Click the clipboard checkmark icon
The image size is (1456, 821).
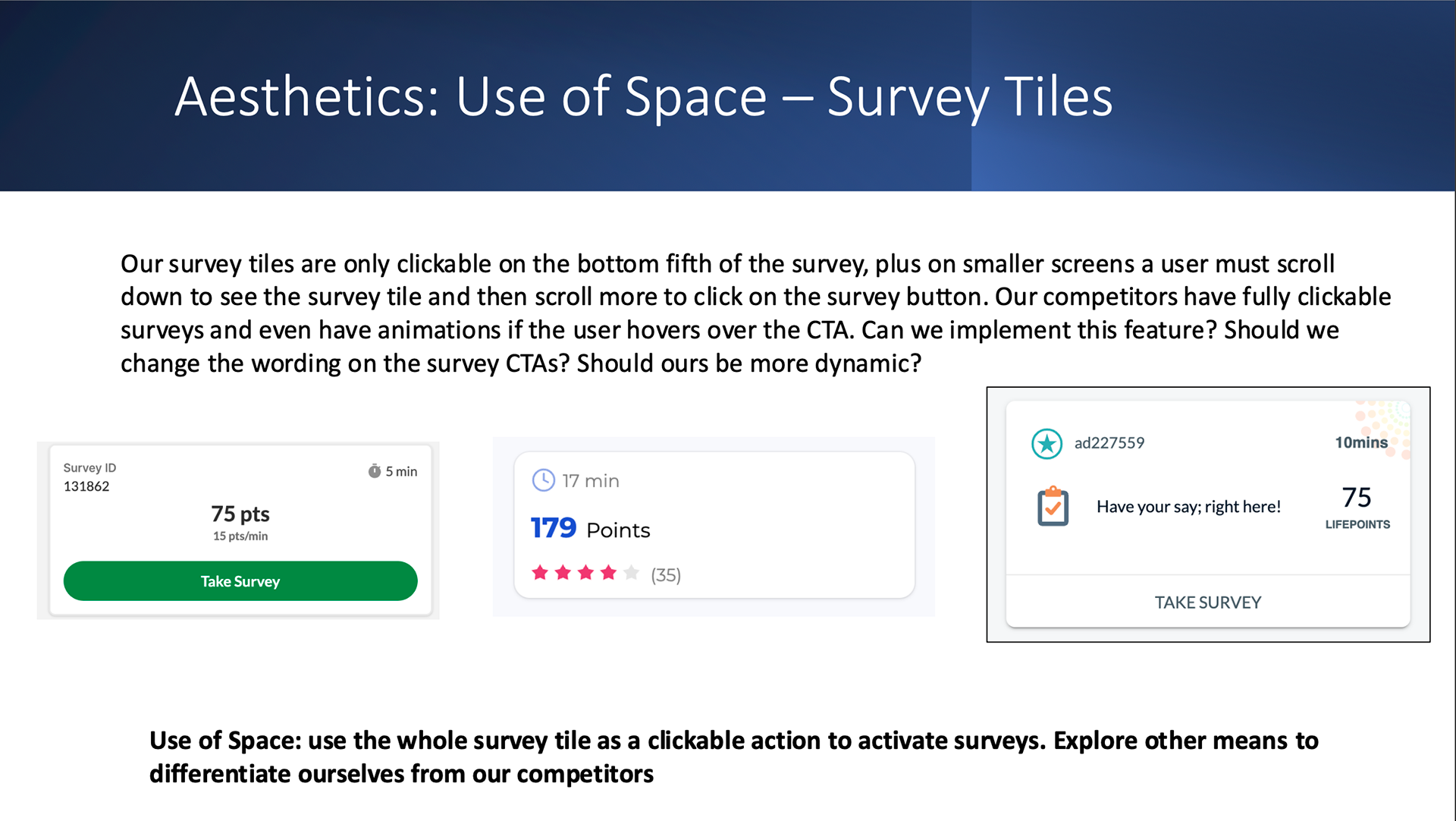pos(1053,507)
